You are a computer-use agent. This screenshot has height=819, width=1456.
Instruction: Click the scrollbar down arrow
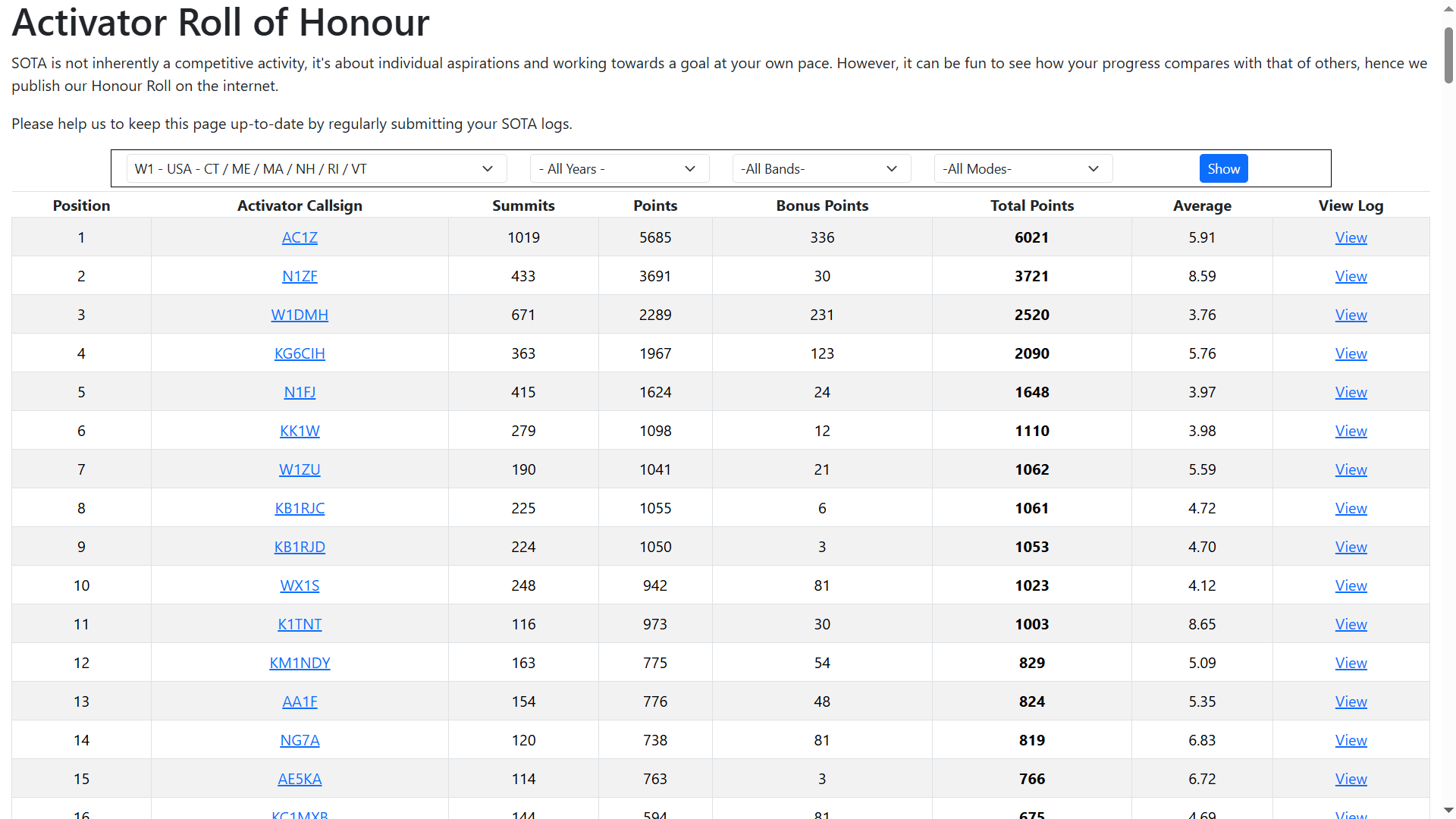(x=1448, y=811)
